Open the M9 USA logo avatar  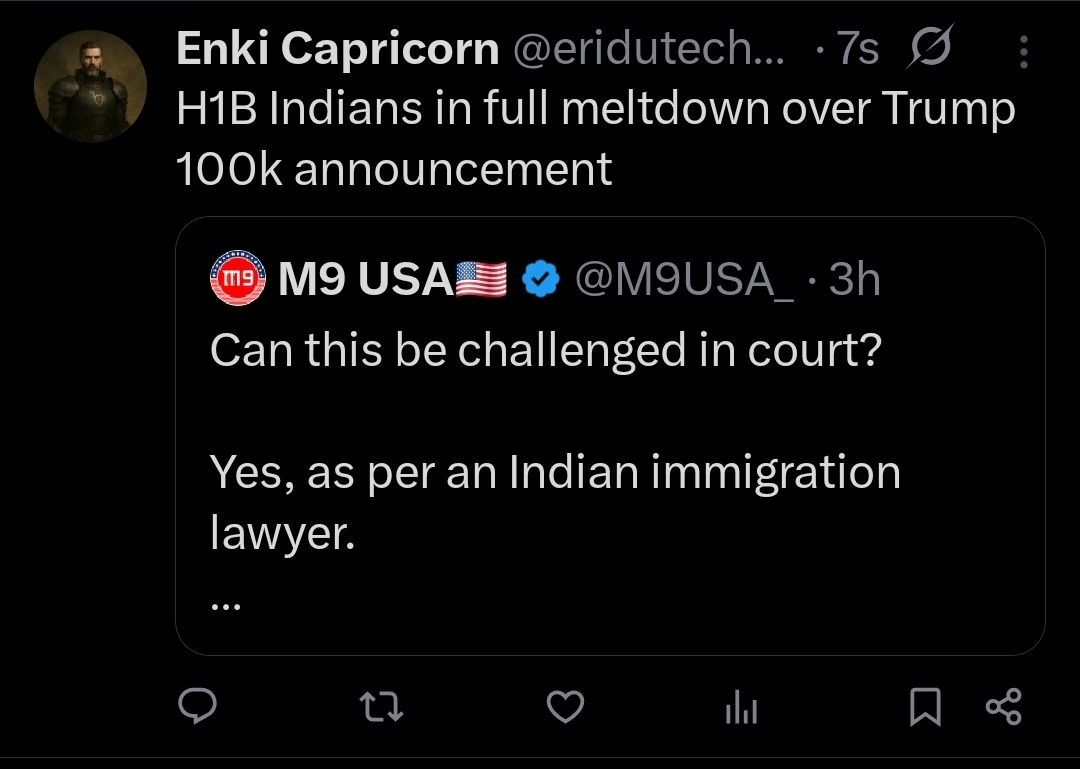coord(238,281)
